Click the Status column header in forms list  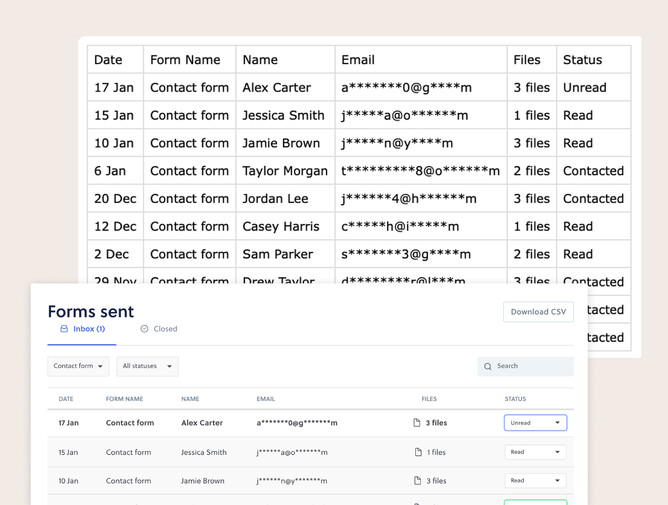pos(515,399)
